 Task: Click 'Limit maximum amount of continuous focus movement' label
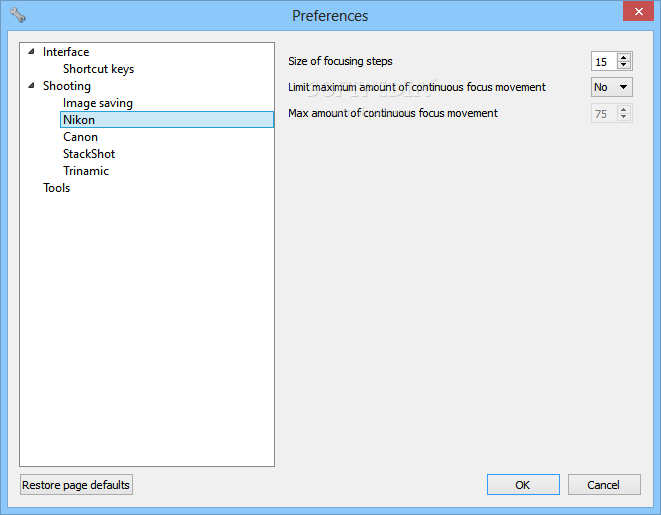pyautogui.click(x=417, y=87)
